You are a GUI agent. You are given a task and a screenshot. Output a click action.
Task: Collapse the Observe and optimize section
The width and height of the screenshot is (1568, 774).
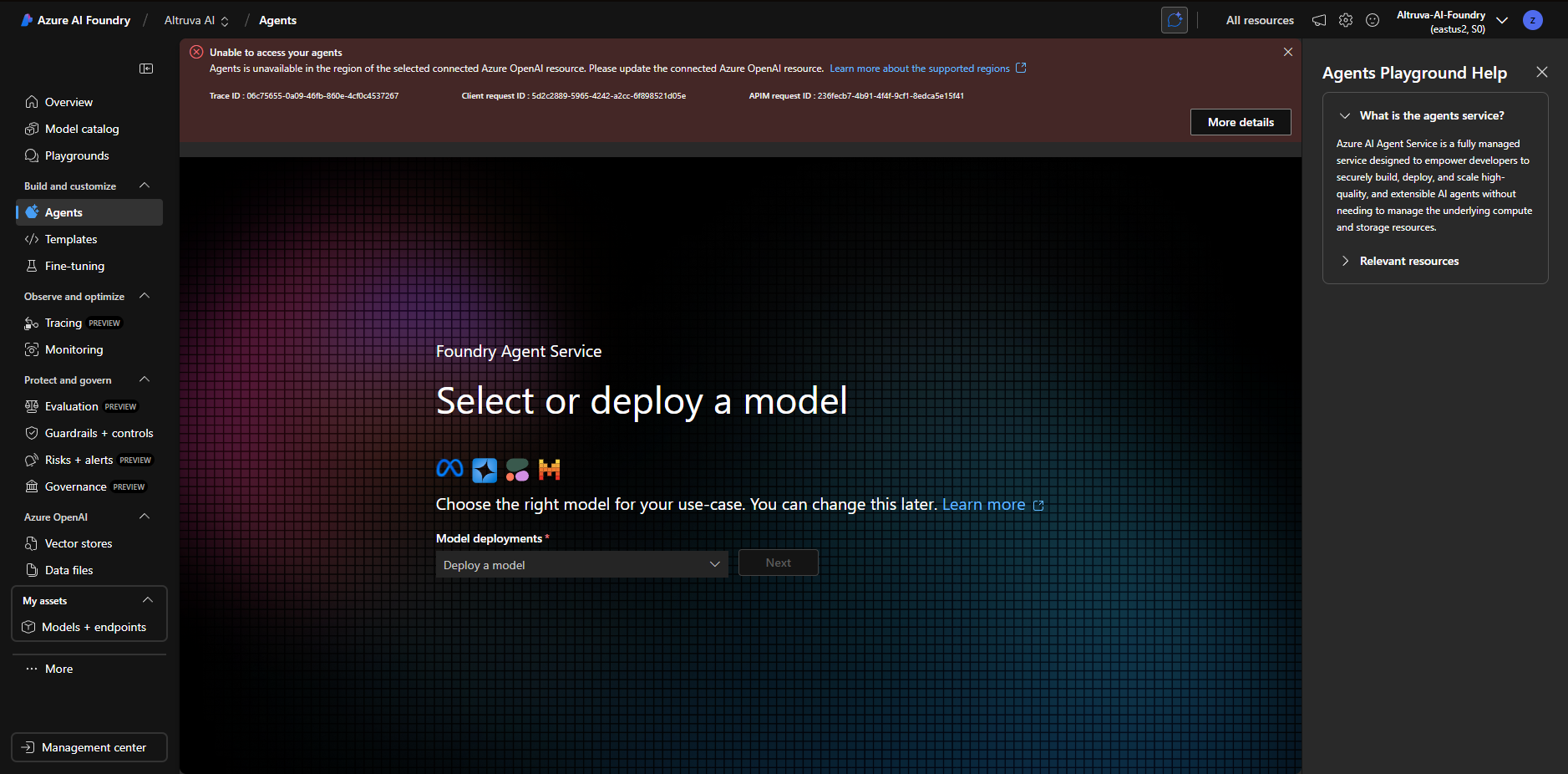[x=145, y=296]
